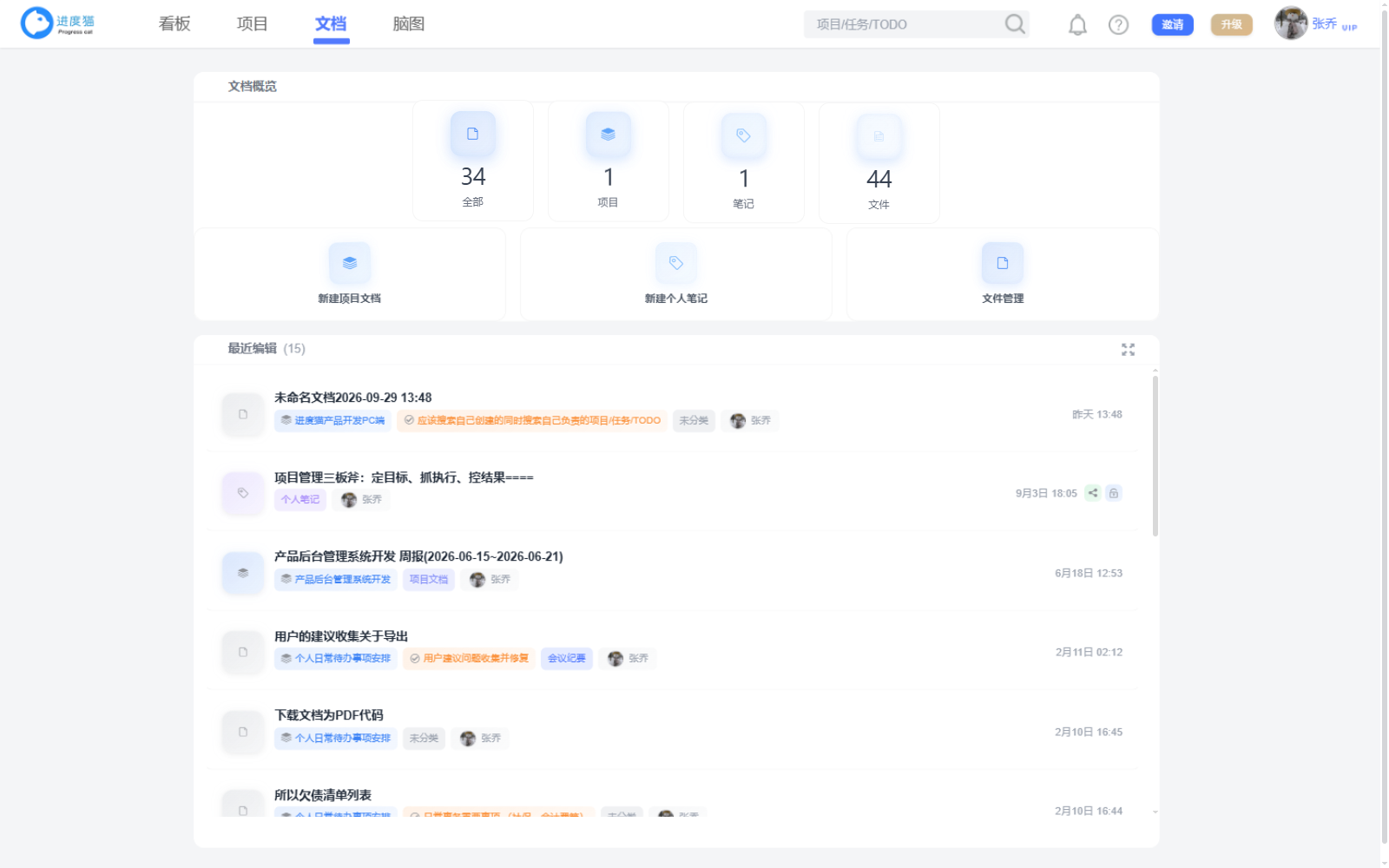Viewport: 1389px width, 868px height.
Task: Select the 1 项目 overview card
Action: click(x=609, y=161)
